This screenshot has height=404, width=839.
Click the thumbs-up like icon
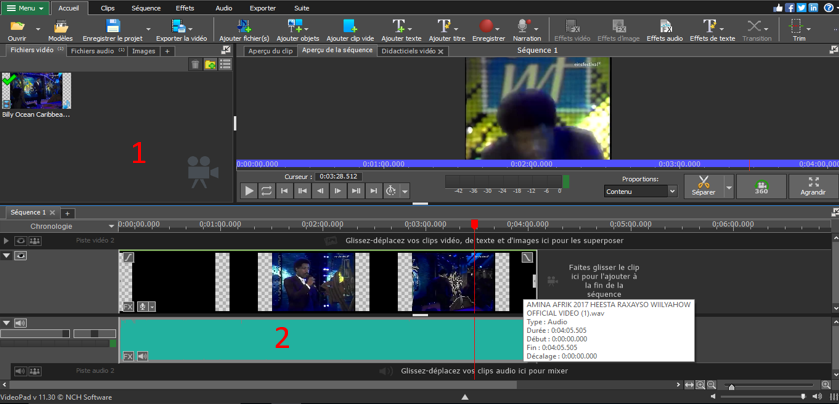click(779, 7)
